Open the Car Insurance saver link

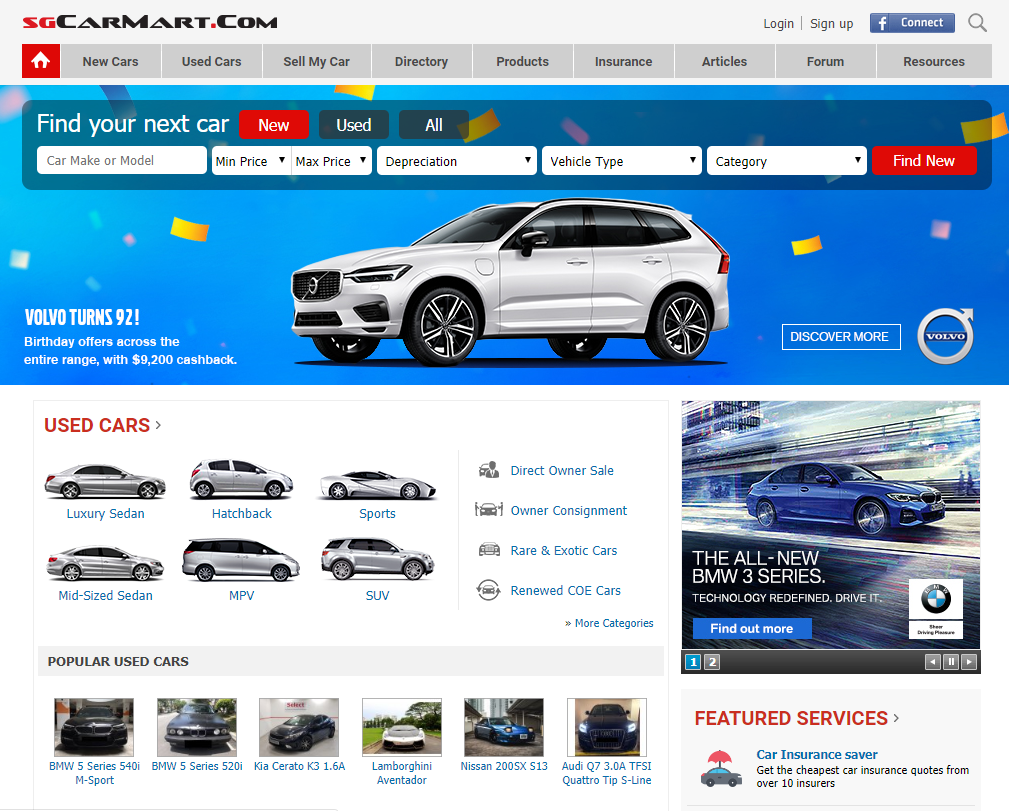pyautogui.click(x=817, y=754)
